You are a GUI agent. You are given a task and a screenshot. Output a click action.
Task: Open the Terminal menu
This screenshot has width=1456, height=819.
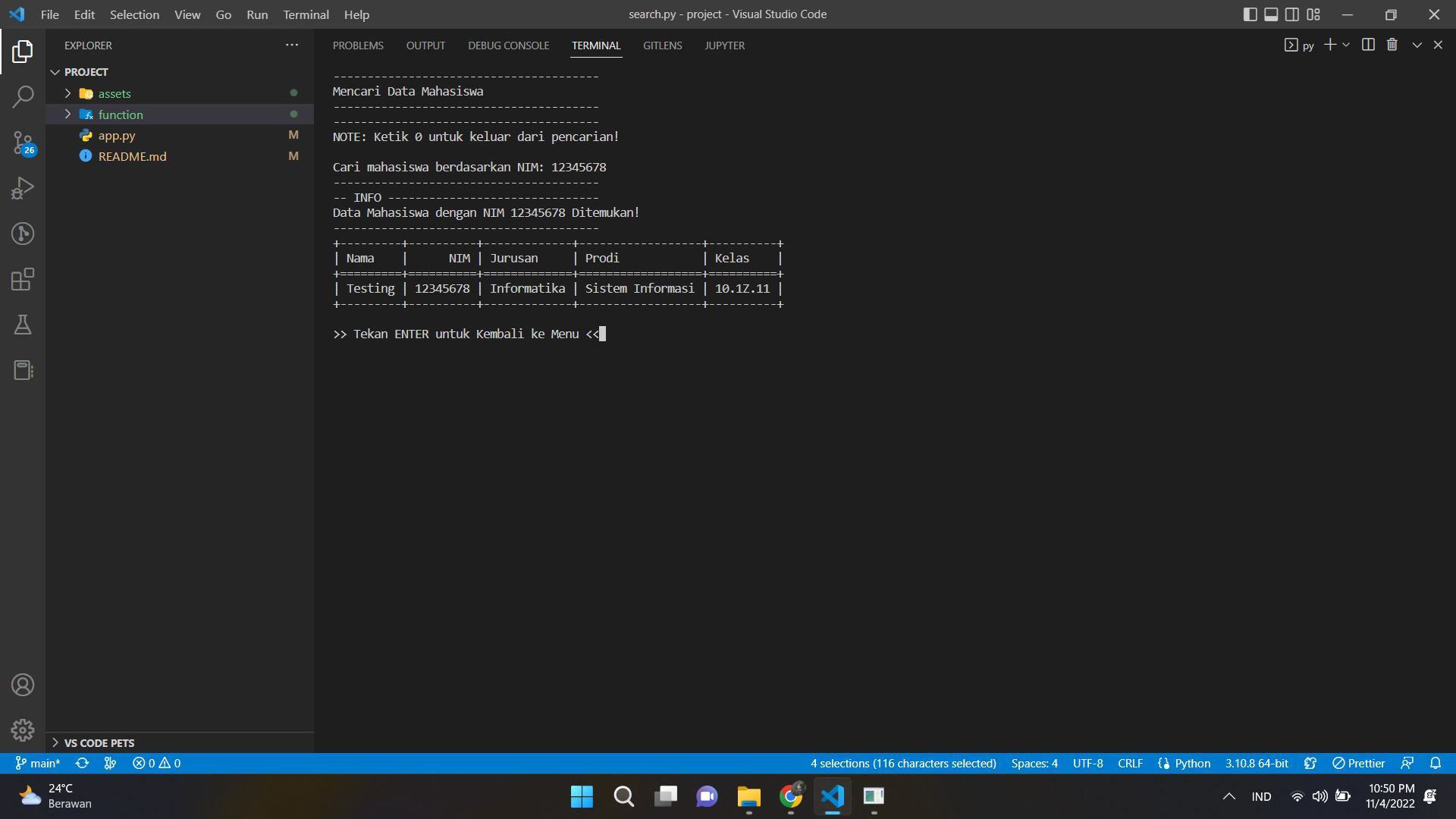tap(306, 14)
